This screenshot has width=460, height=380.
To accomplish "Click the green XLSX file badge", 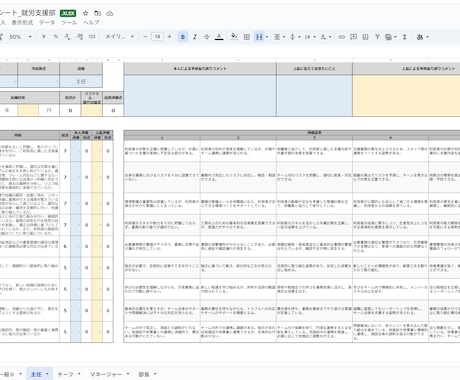I will (68, 13).
